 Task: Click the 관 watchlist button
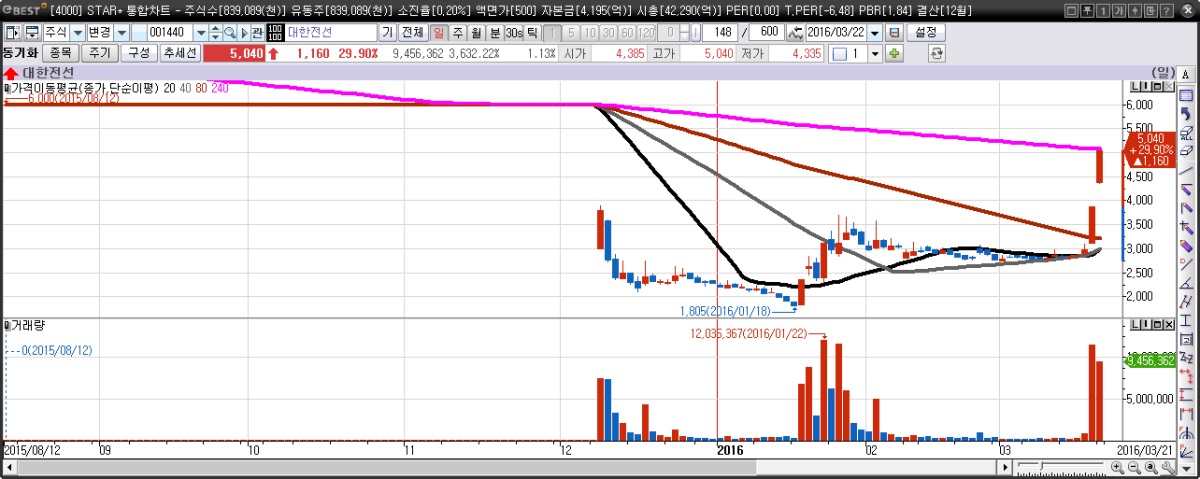(x=257, y=32)
